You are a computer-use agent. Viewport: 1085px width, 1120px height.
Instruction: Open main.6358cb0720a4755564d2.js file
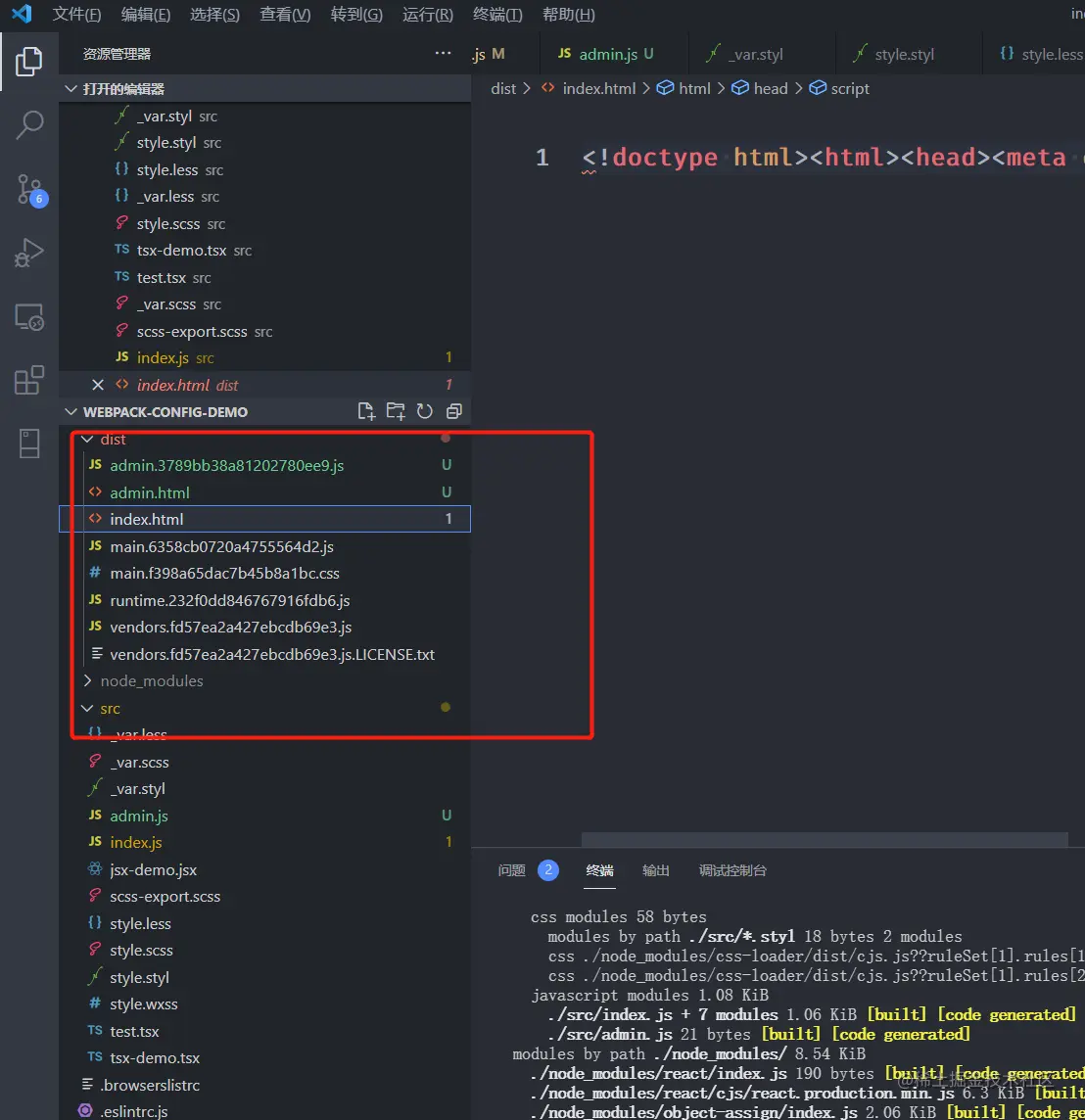(264, 546)
